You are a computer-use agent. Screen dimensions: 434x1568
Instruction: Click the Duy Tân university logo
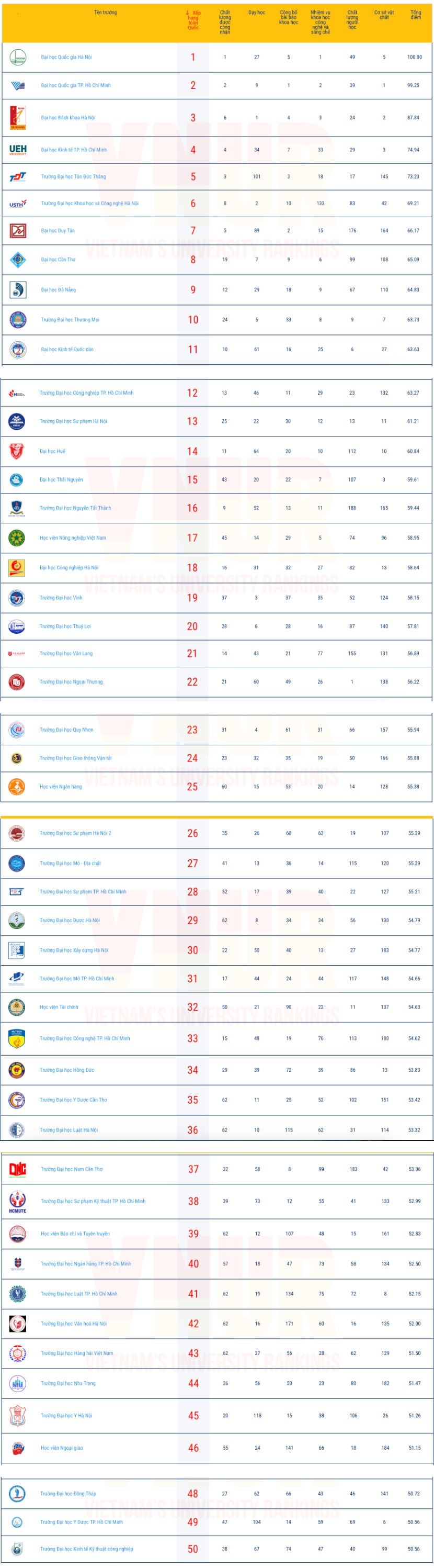coord(18,231)
